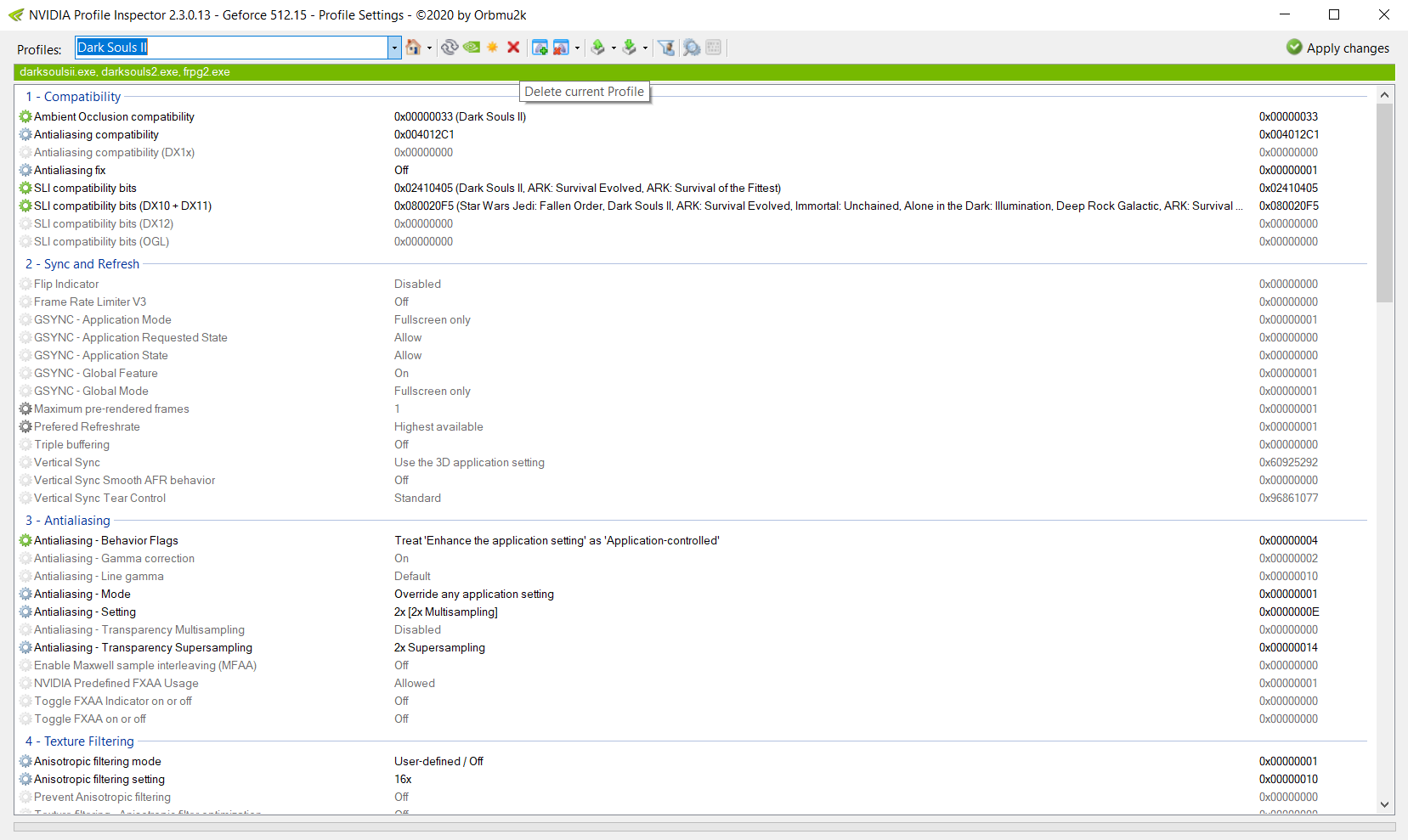Click the '1 - Compatibility' section header
The height and width of the screenshot is (840, 1408).
pyautogui.click(x=73, y=97)
